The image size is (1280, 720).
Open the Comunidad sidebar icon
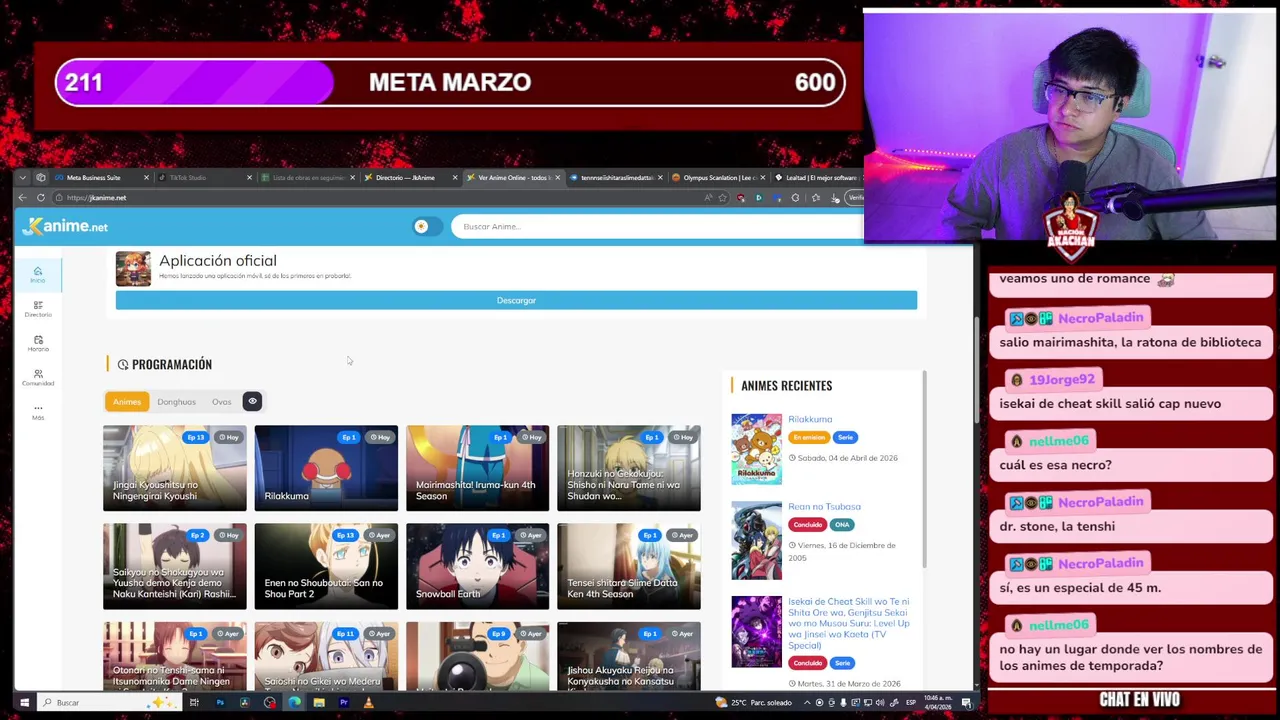tap(38, 377)
